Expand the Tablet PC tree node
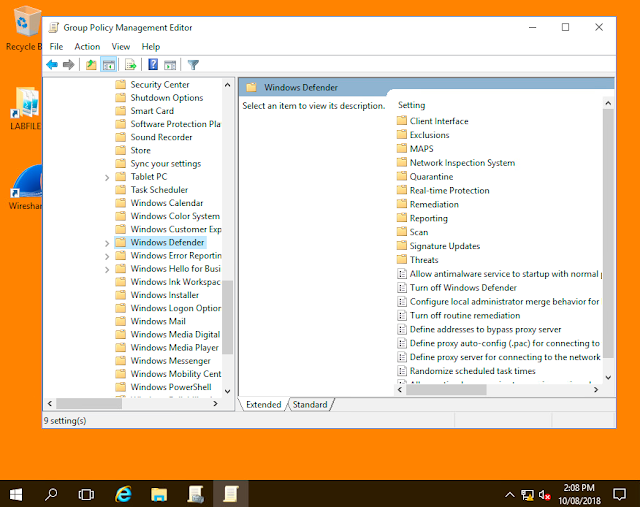This screenshot has height=507, width=640. pyautogui.click(x=107, y=177)
